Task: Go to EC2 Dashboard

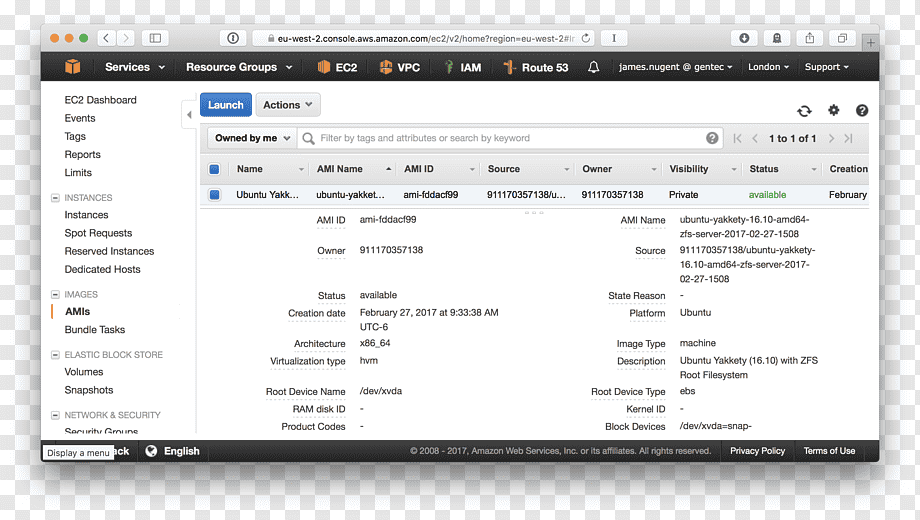Action: point(100,100)
